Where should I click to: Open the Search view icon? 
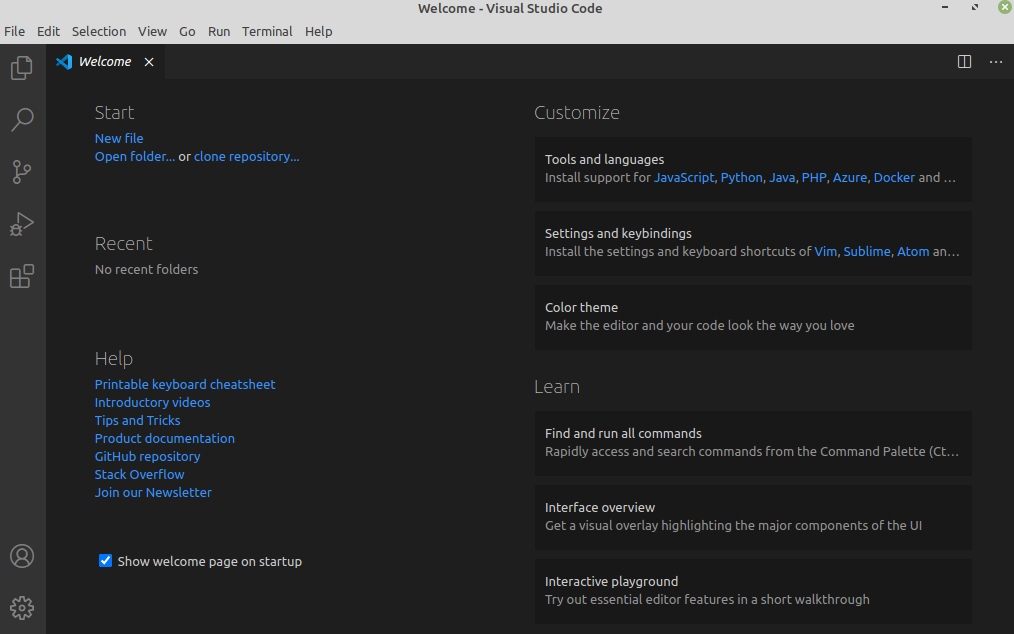tap(22, 120)
